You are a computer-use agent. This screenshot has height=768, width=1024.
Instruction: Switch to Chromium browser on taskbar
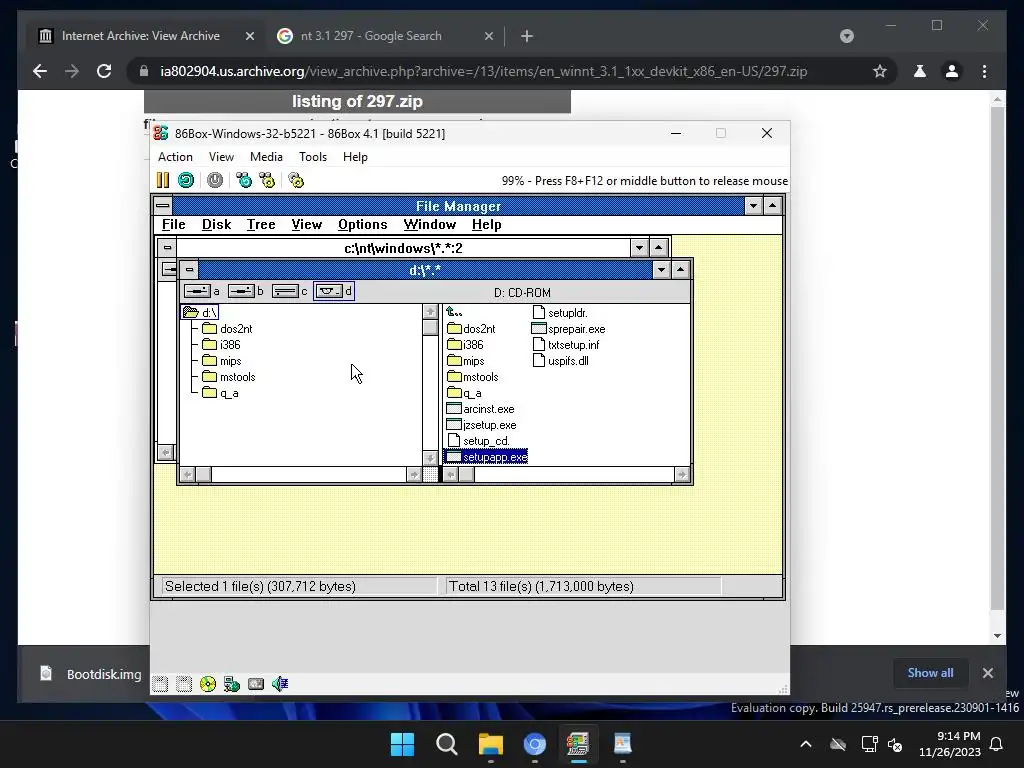click(535, 744)
